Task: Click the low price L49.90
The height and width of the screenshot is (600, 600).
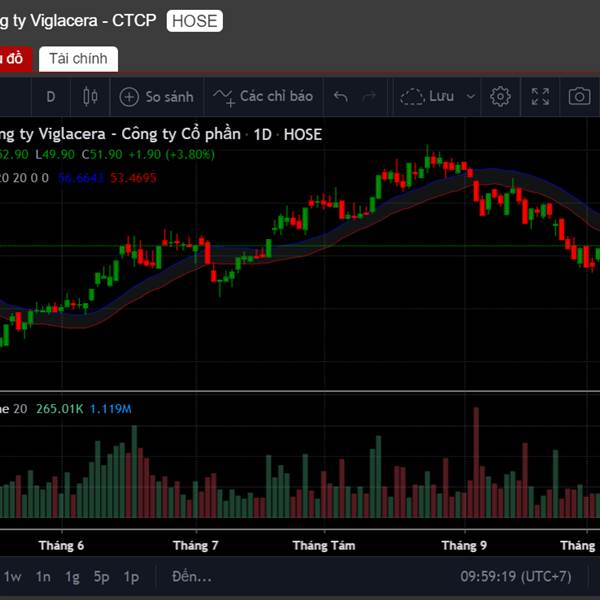Action: click(x=55, y=155)
